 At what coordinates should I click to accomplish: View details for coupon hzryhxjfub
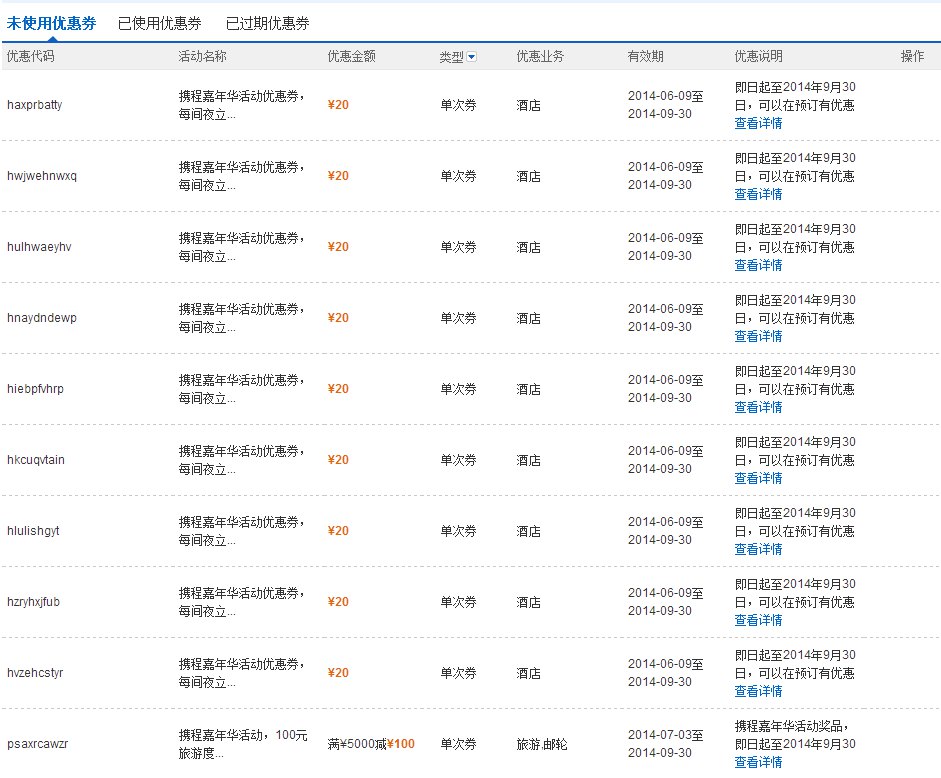pyautogui.click(x=758, y=620)
